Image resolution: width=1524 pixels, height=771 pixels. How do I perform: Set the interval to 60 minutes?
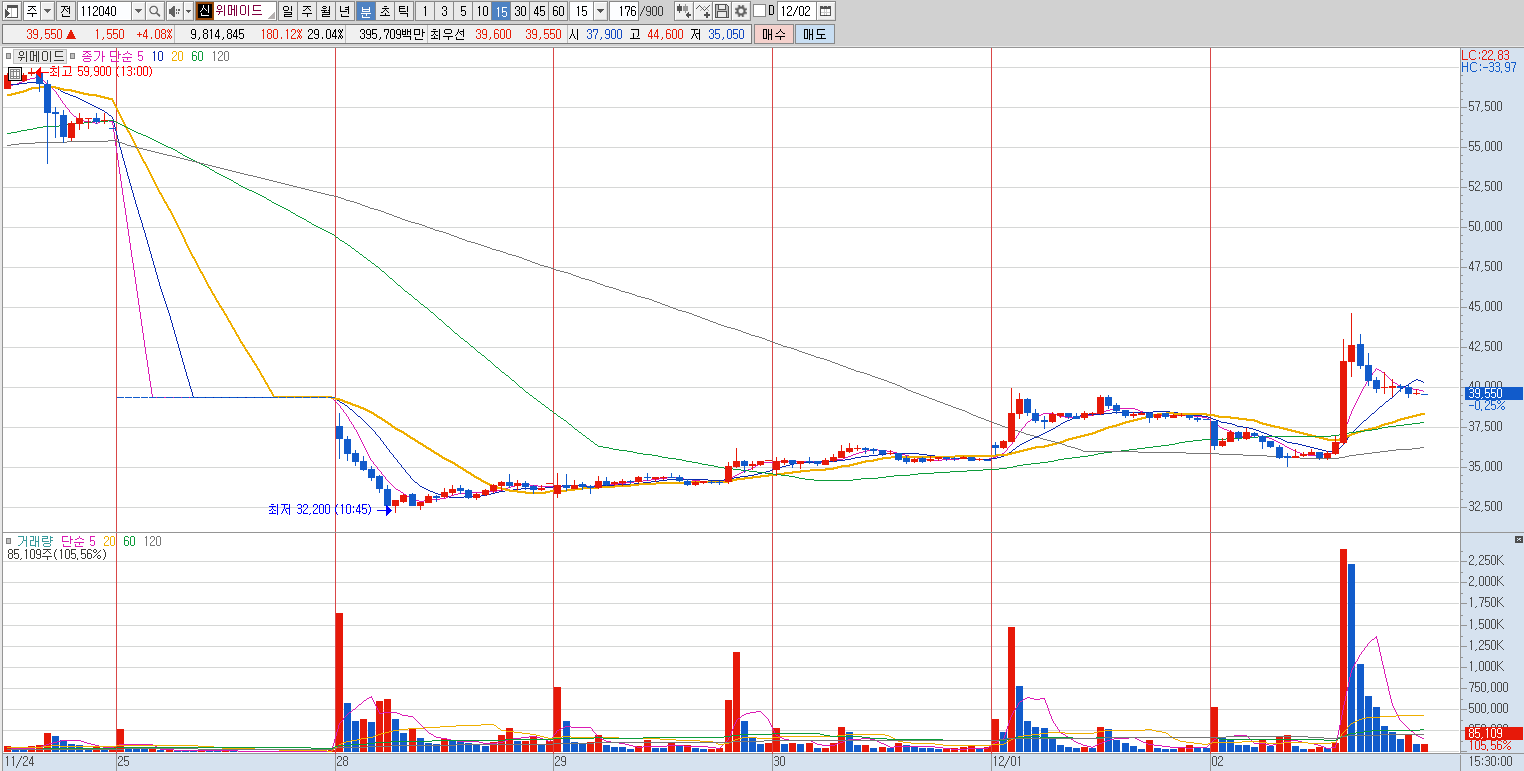pyautogui.click(x=558, y=11)
